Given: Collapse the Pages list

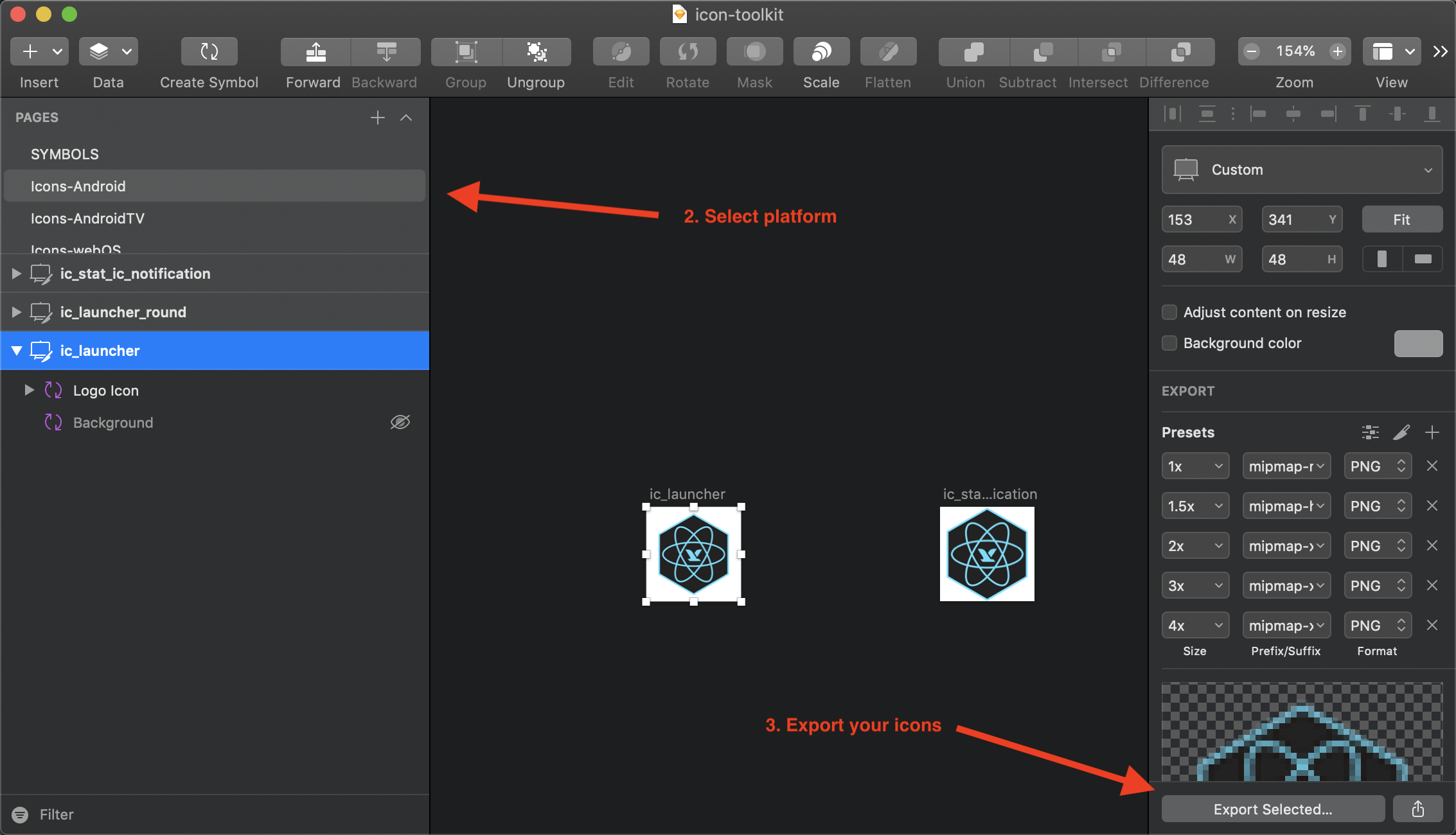Looking at the screenshot, I should pos(406,118).
